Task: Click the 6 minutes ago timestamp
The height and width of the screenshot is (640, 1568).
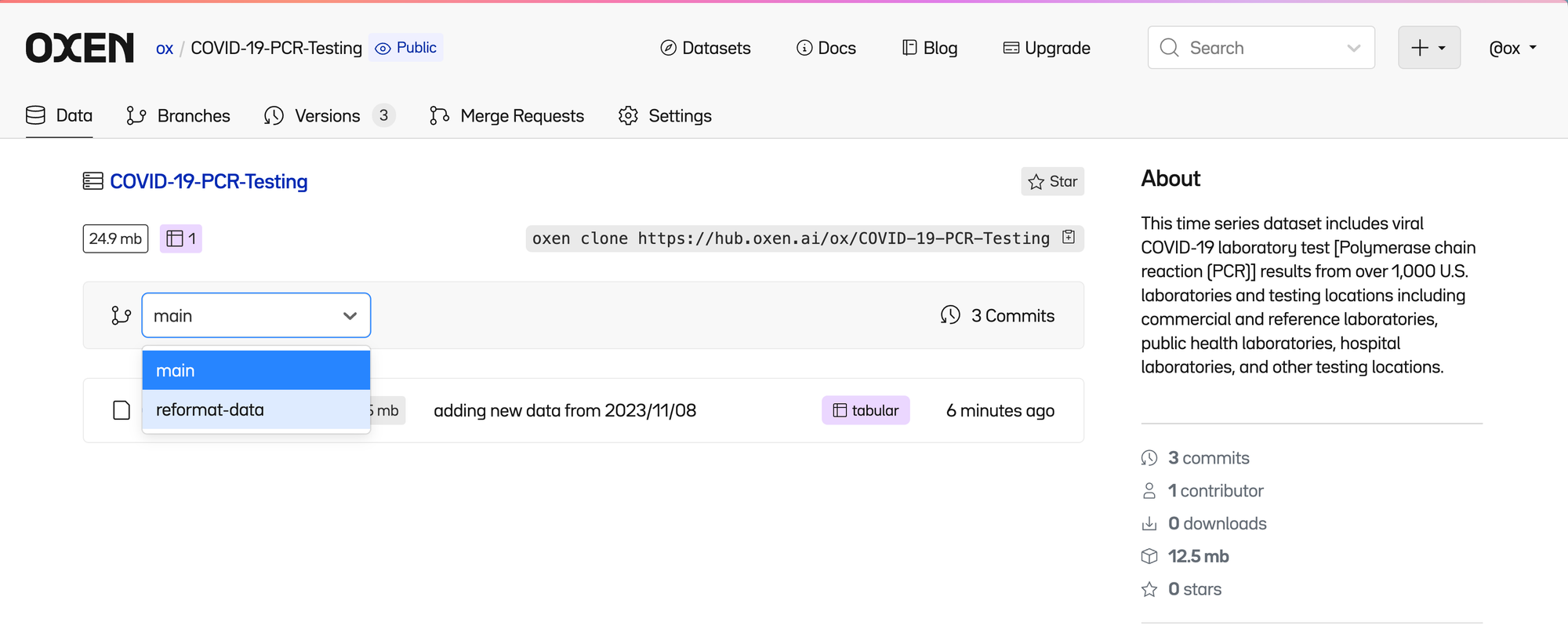Action: [1000, 410]
